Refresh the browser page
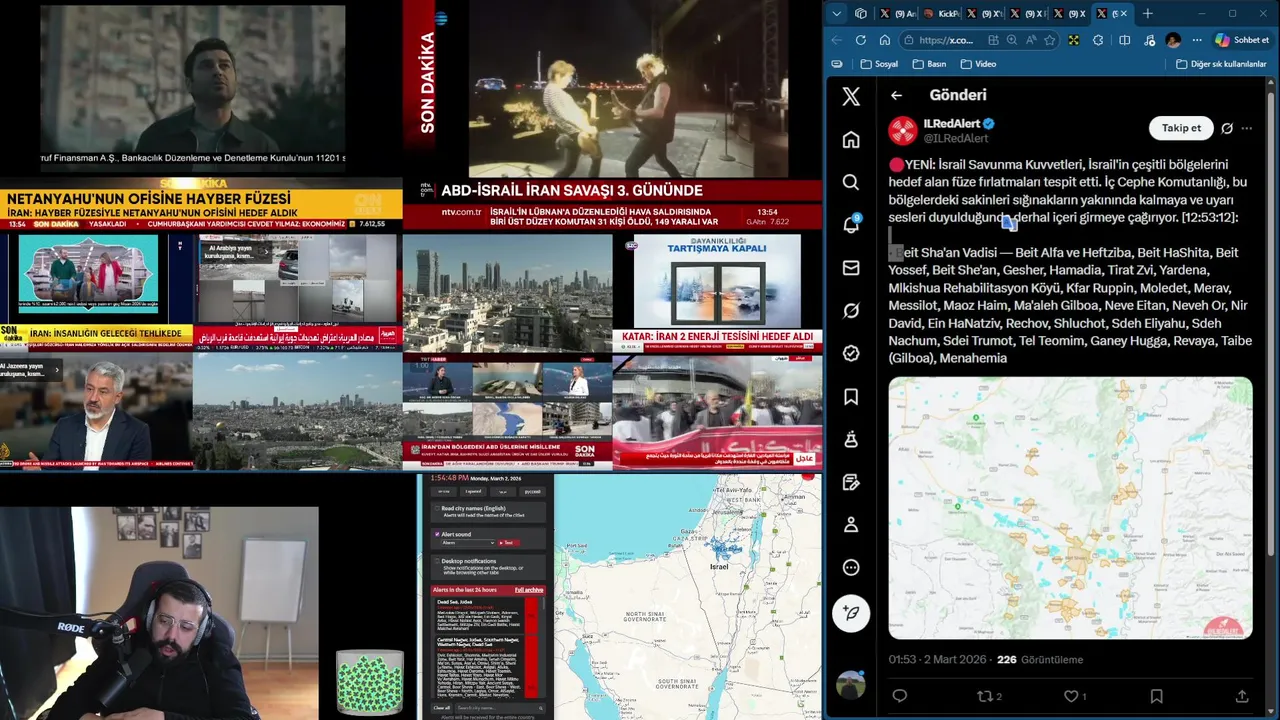Image resolution: width=1280 pixels, height=720 pixels. tap(861, 40)
